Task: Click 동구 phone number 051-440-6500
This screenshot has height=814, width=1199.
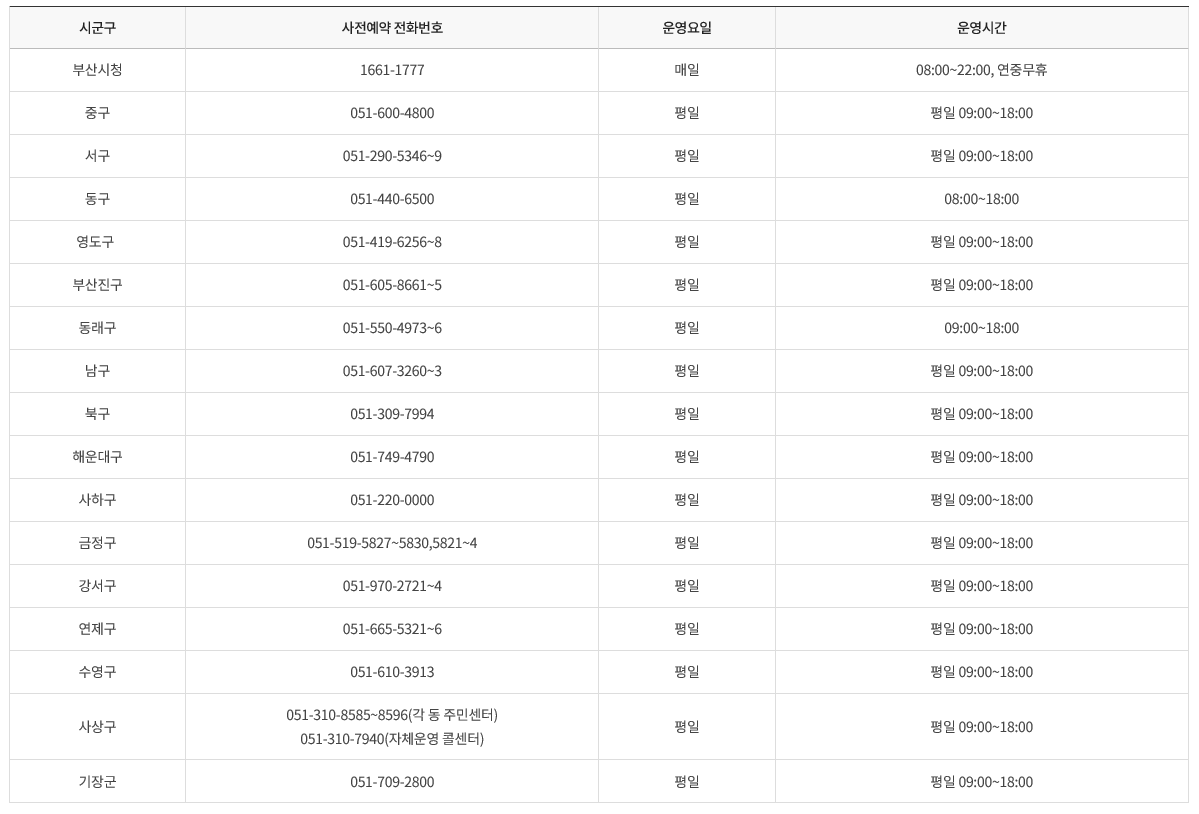Action: pyautogui.click(x=392, y=200)
